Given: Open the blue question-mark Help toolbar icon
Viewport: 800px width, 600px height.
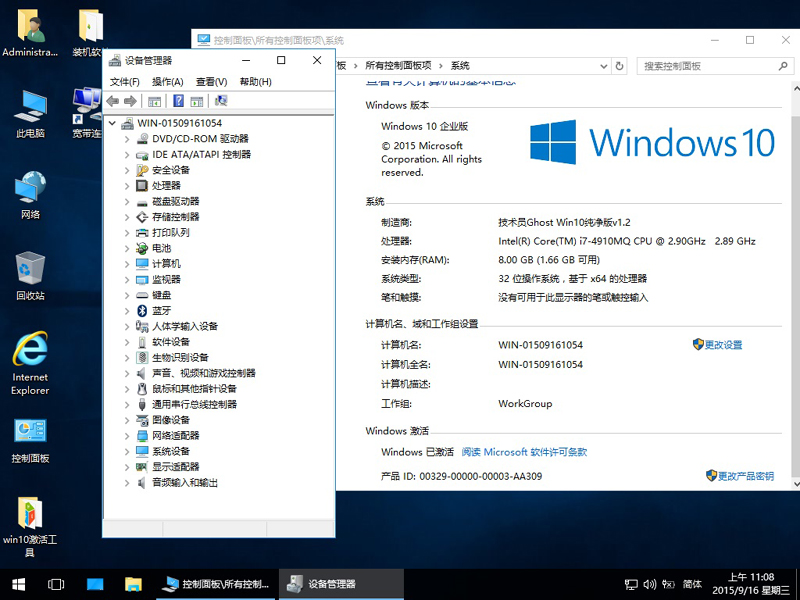Looking at the screenshot, I should point(178,101).
